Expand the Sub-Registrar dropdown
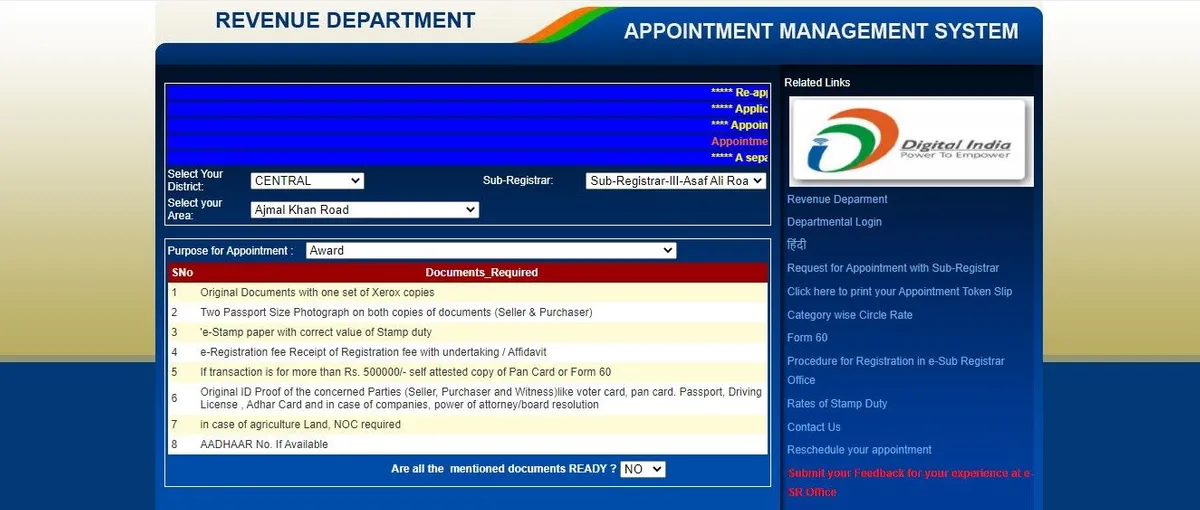 click(676, 181)
